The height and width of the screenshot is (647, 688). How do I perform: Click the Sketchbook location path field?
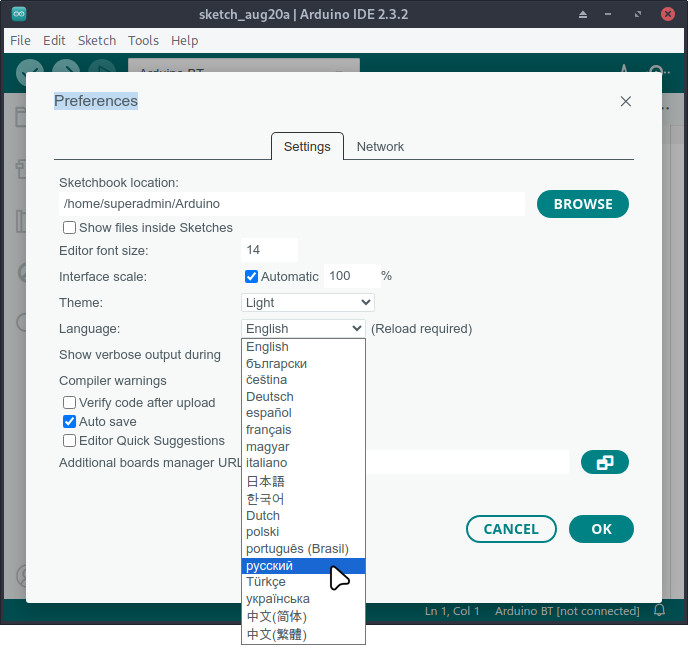(x=292, y=204)
